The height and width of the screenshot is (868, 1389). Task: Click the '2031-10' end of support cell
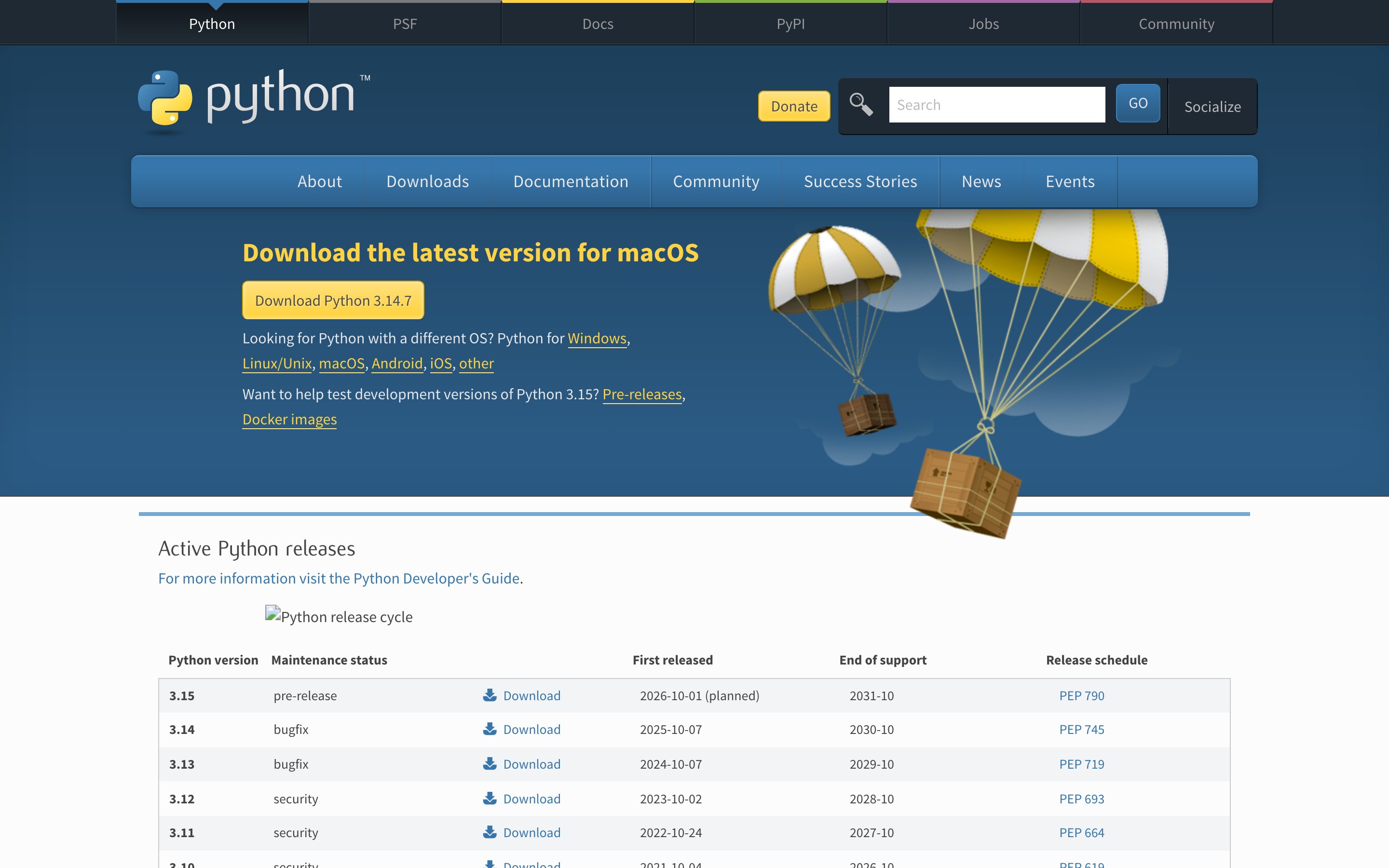(872, 695)
